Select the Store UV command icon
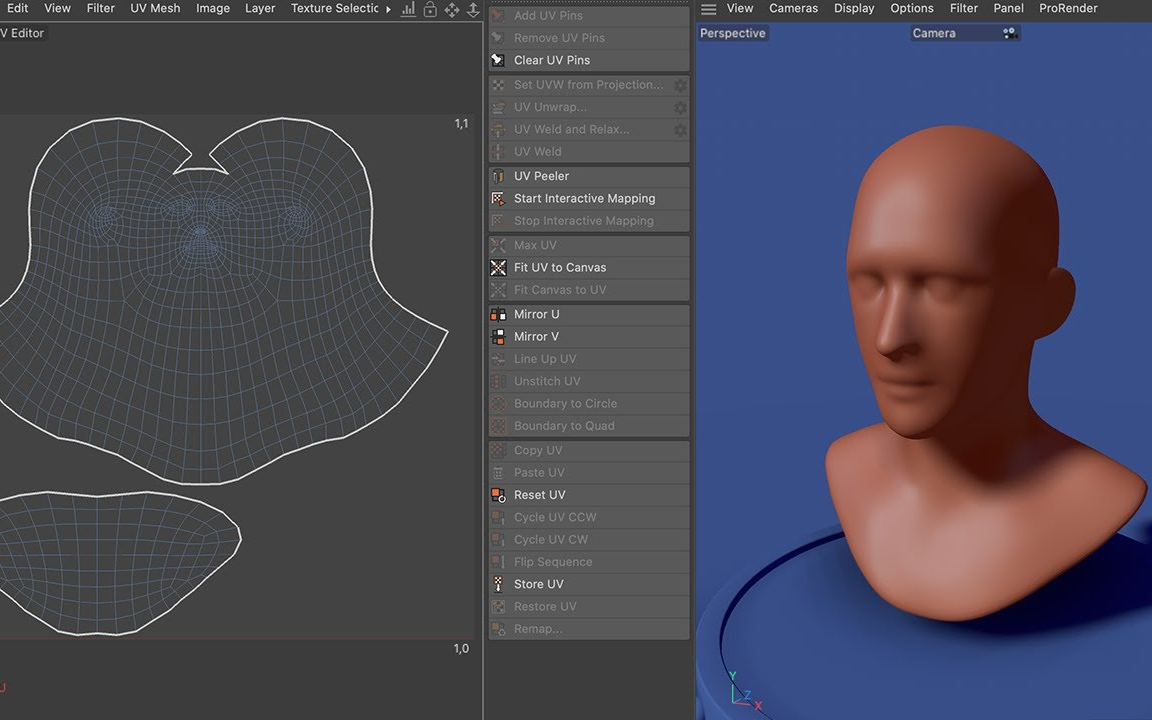Viewport: 1152px width, 720px height. (497, 583)
